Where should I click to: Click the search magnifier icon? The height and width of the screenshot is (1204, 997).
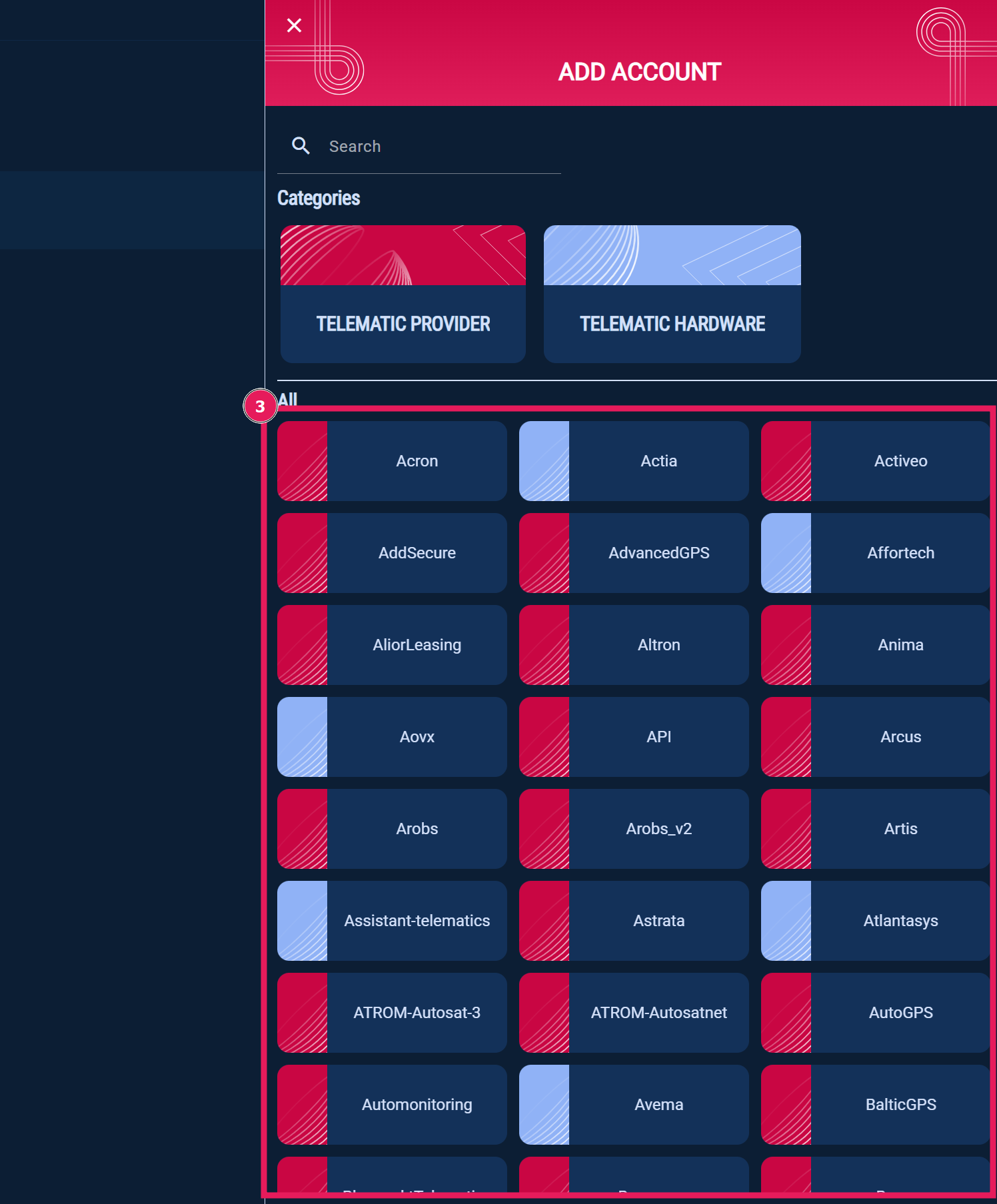pyautogui.click(x=301, y=146)
